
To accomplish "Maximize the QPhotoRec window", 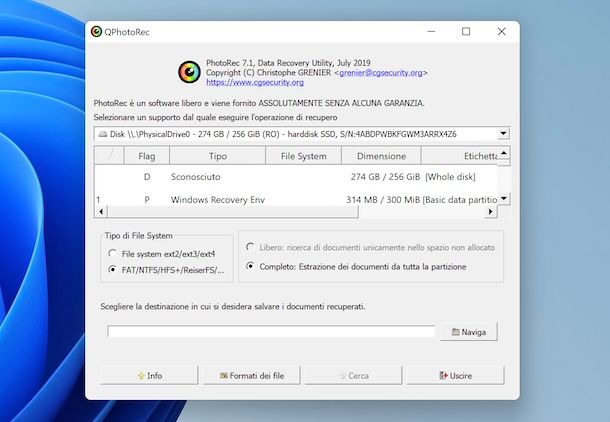I will (x=466, y=32).
